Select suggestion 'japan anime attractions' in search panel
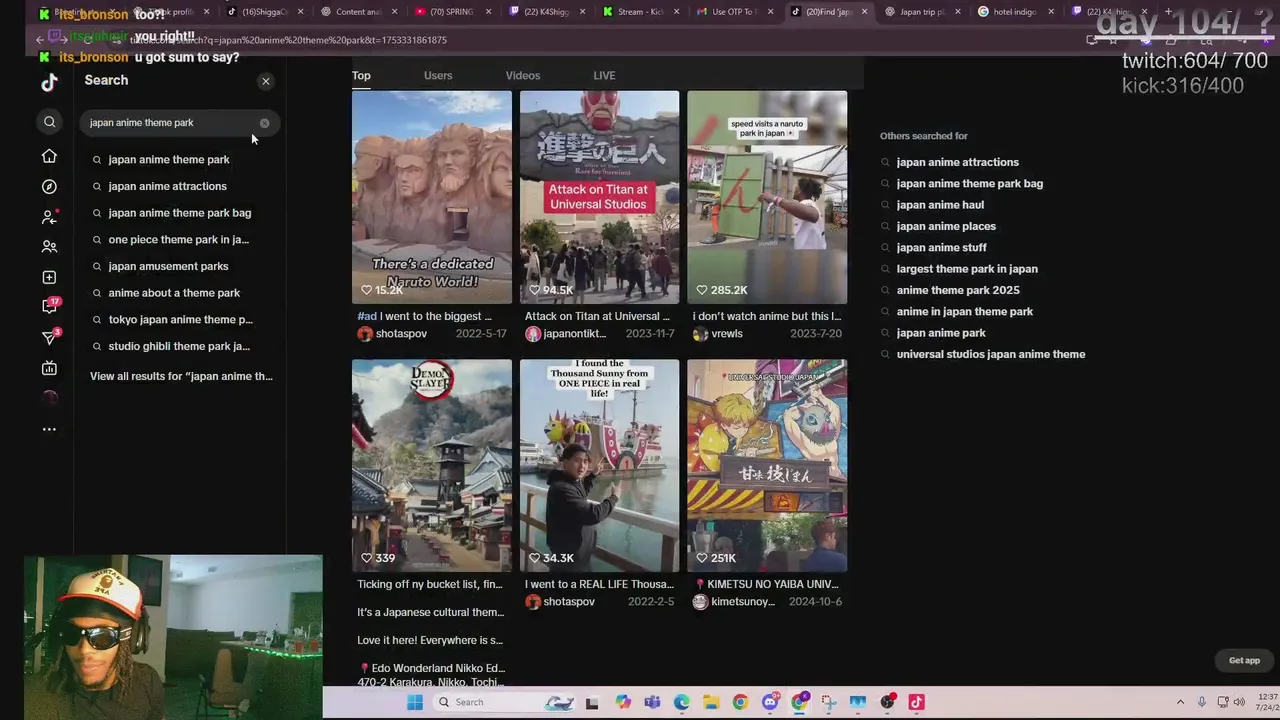Screen dimensions: 1280x720 tap(167, 186)
